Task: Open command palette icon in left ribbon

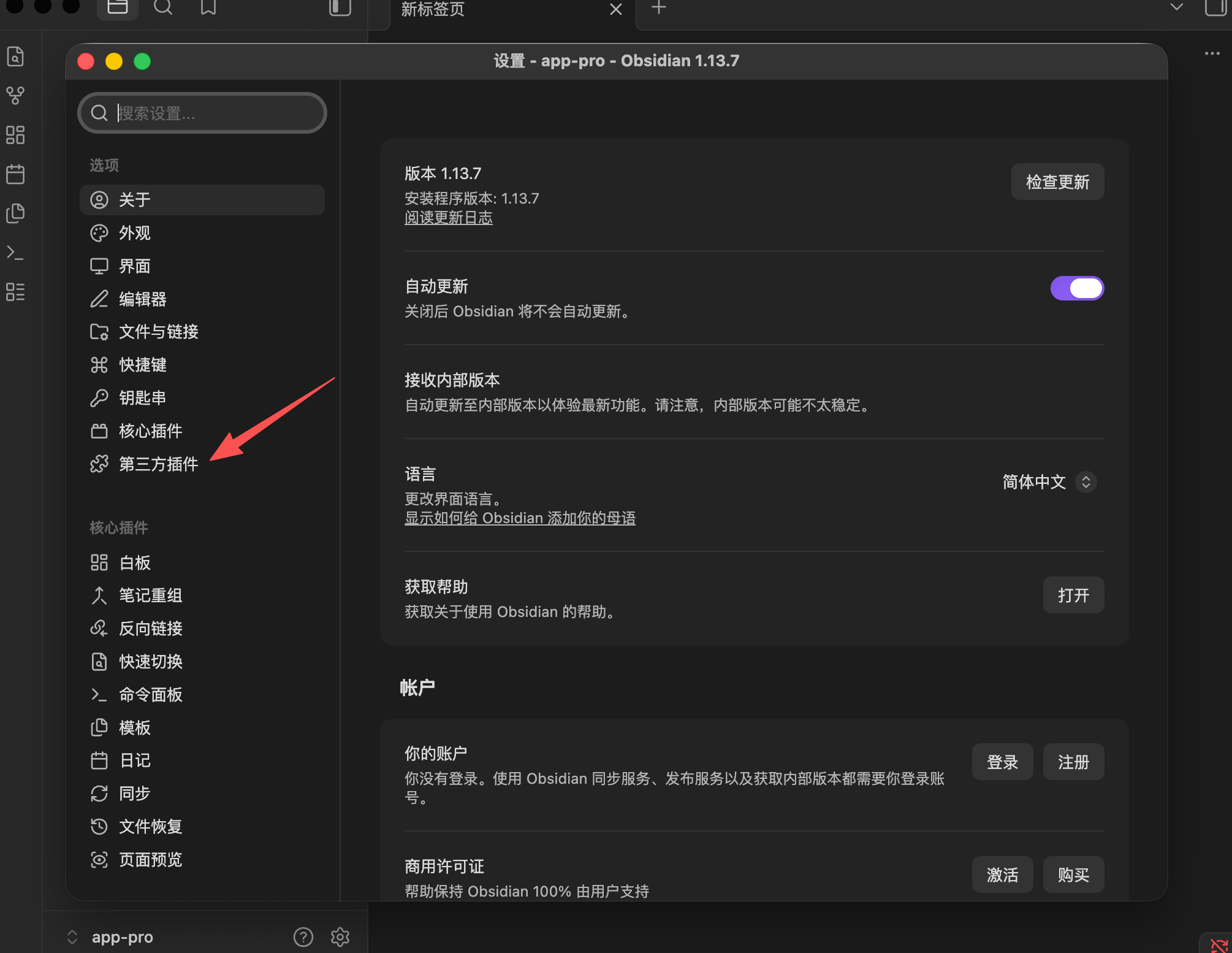Action: [x=15, y=253]
